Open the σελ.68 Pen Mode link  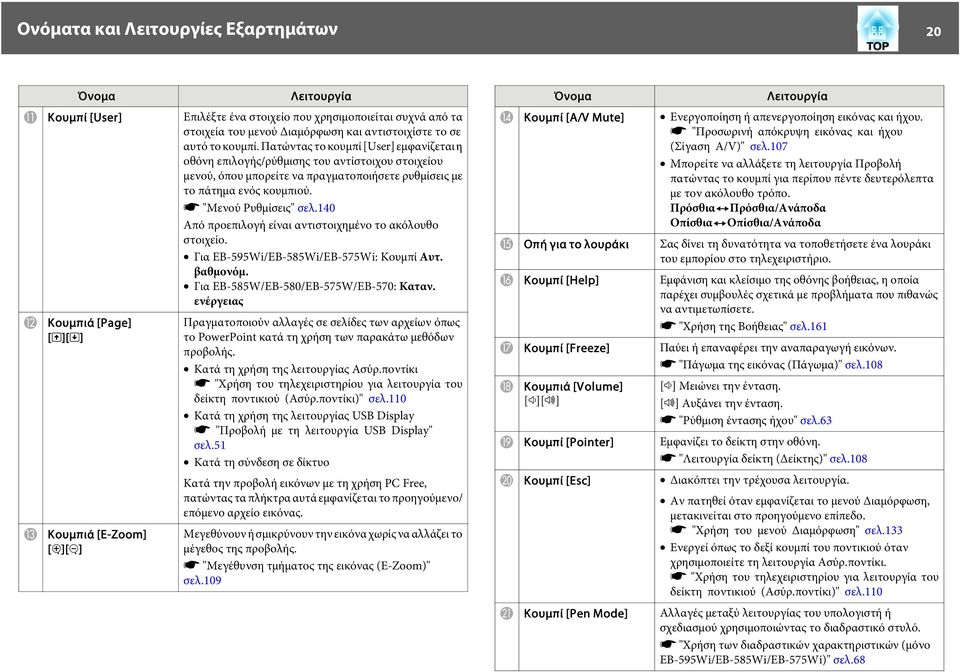coord(849,660)
